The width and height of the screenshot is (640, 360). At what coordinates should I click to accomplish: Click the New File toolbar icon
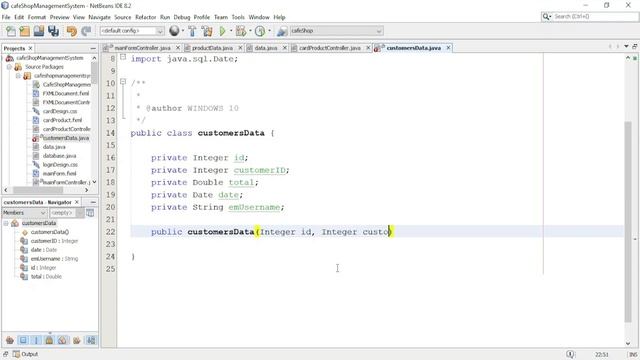(x=11, y=31)
